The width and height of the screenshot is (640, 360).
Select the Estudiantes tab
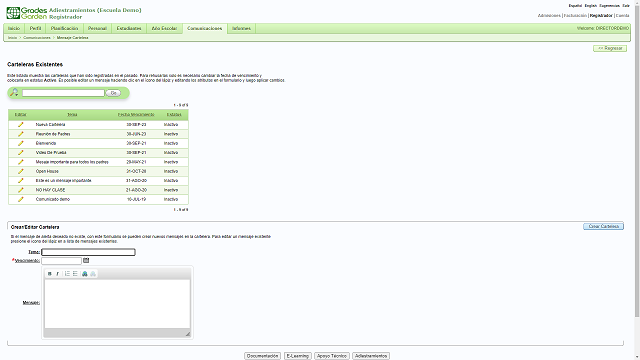(x=129, y=29)
